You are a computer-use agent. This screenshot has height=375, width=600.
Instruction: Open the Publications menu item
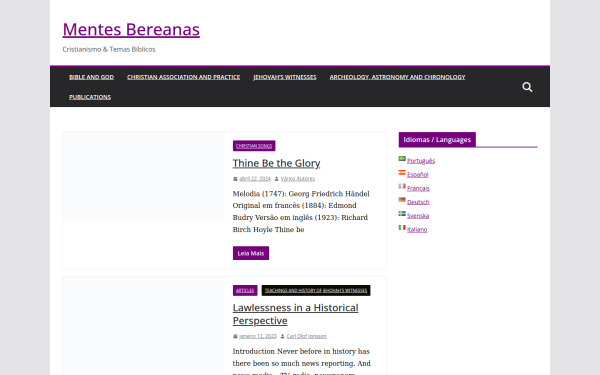(90, 97)
